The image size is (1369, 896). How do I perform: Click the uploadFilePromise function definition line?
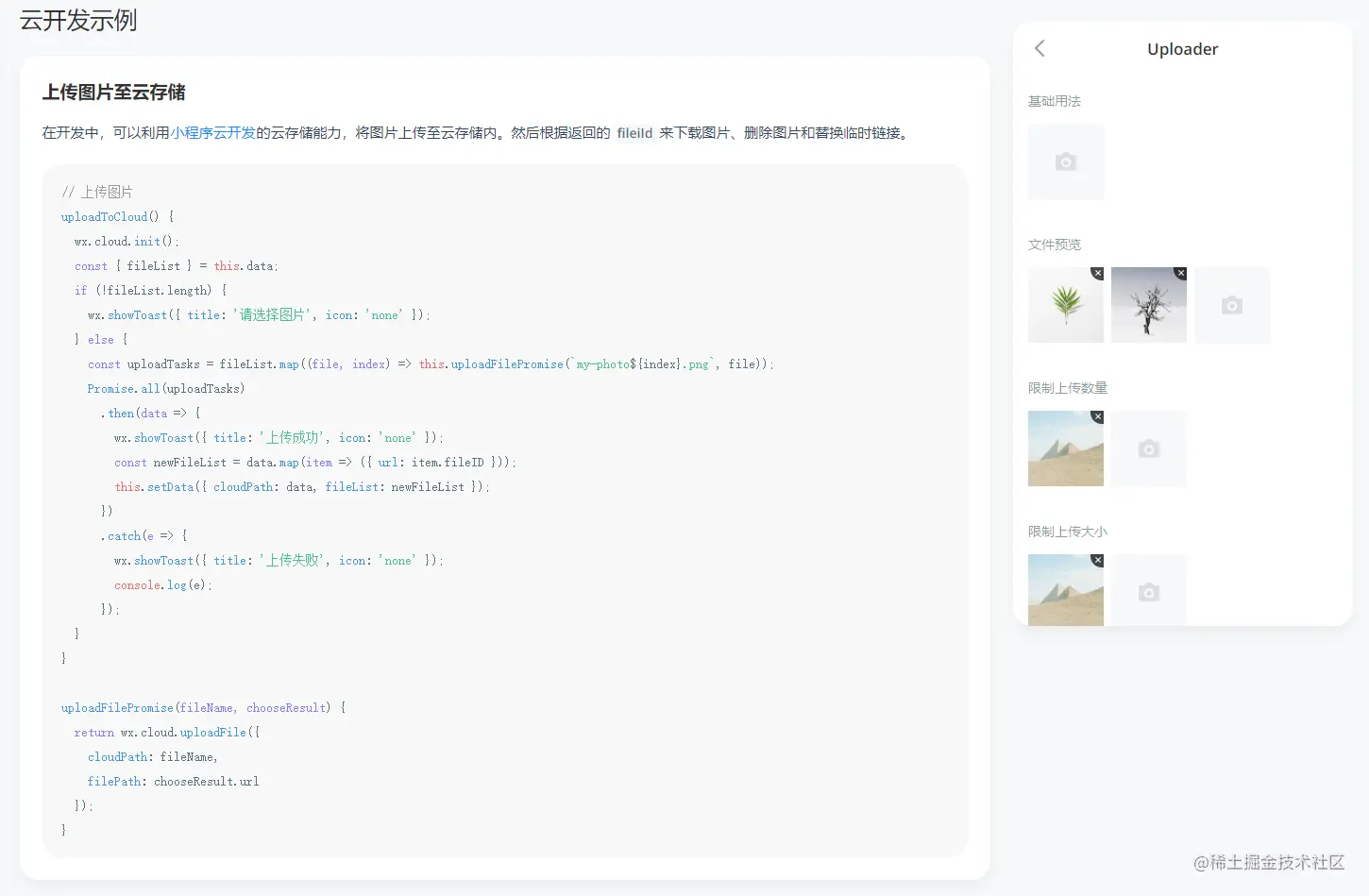[x=204, y=707]
